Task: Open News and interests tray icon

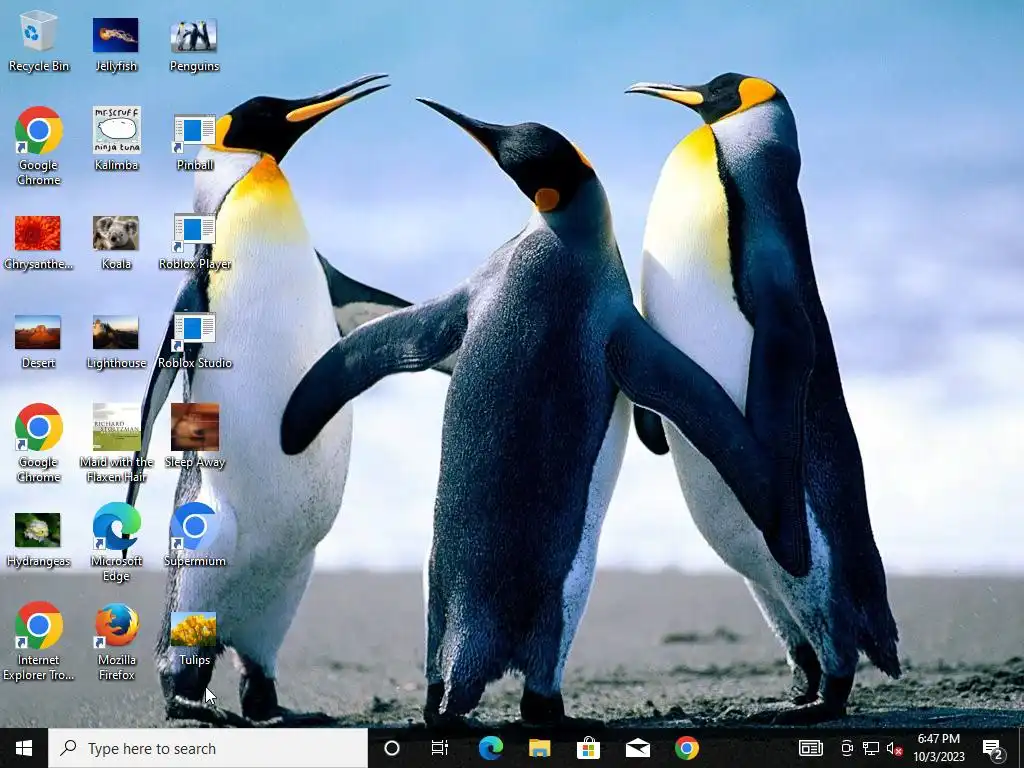Action: click(810, 748)
